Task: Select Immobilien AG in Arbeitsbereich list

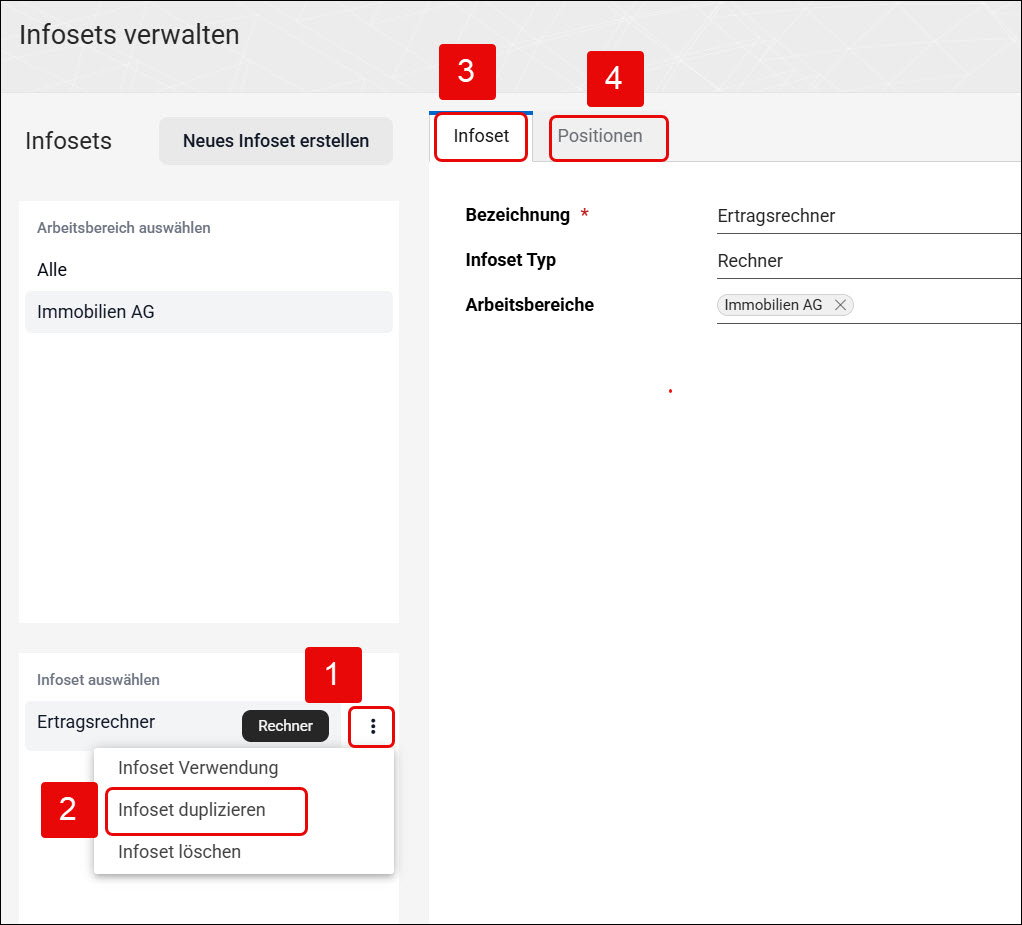Action: click(209, 312)
